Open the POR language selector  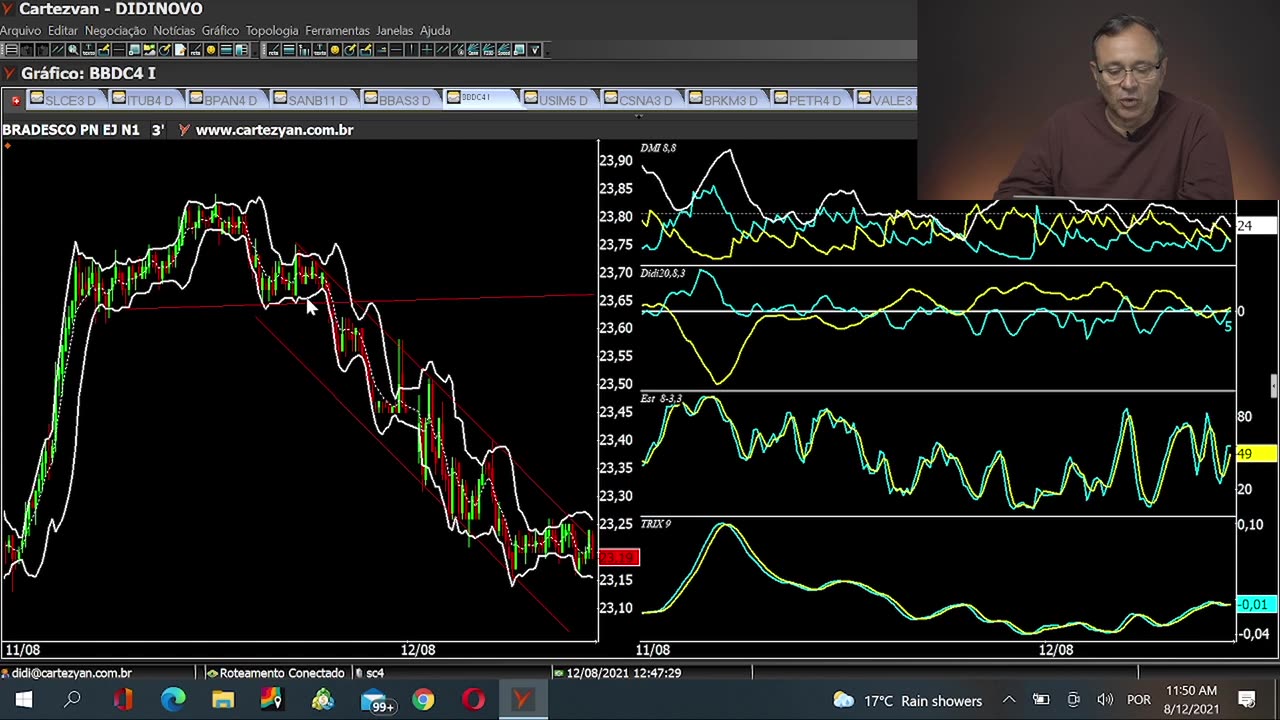click(1138, 700)
